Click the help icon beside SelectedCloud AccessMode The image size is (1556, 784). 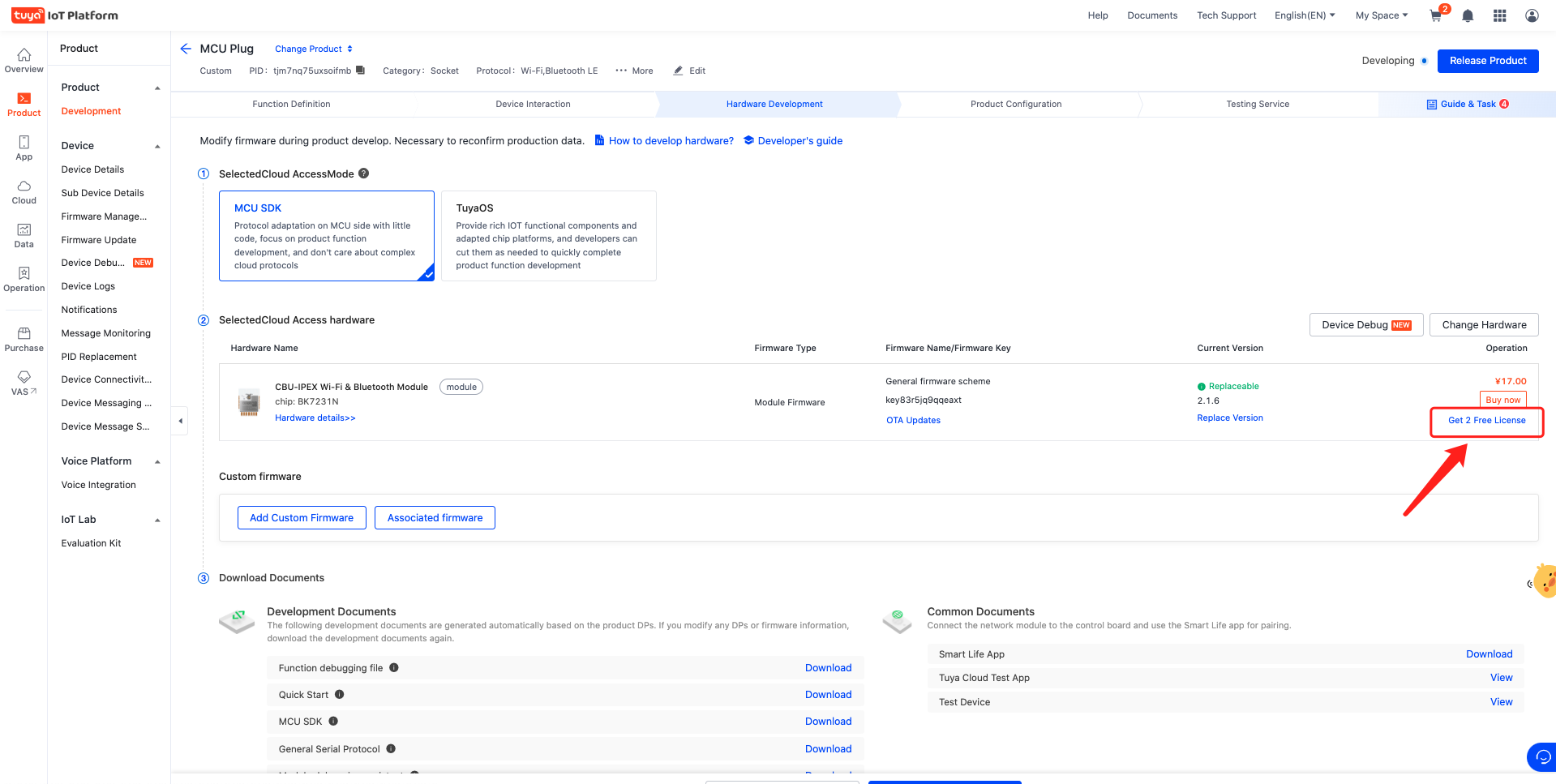[364, 174]
